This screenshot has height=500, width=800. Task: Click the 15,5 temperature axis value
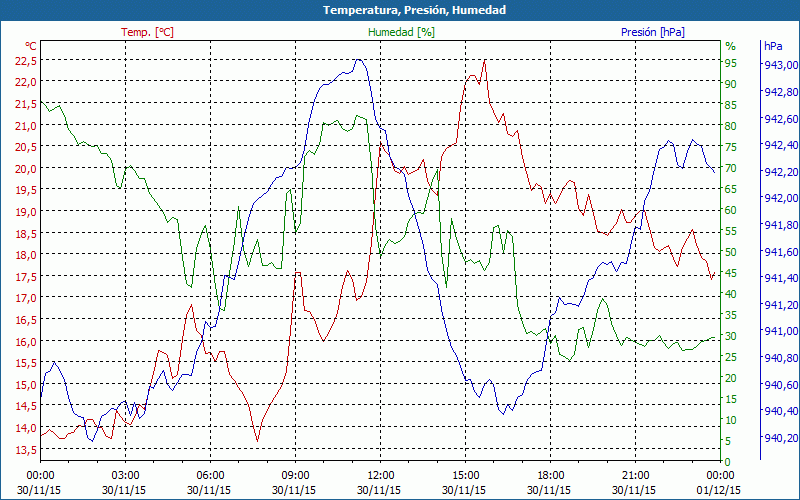[x=26, y=363]
